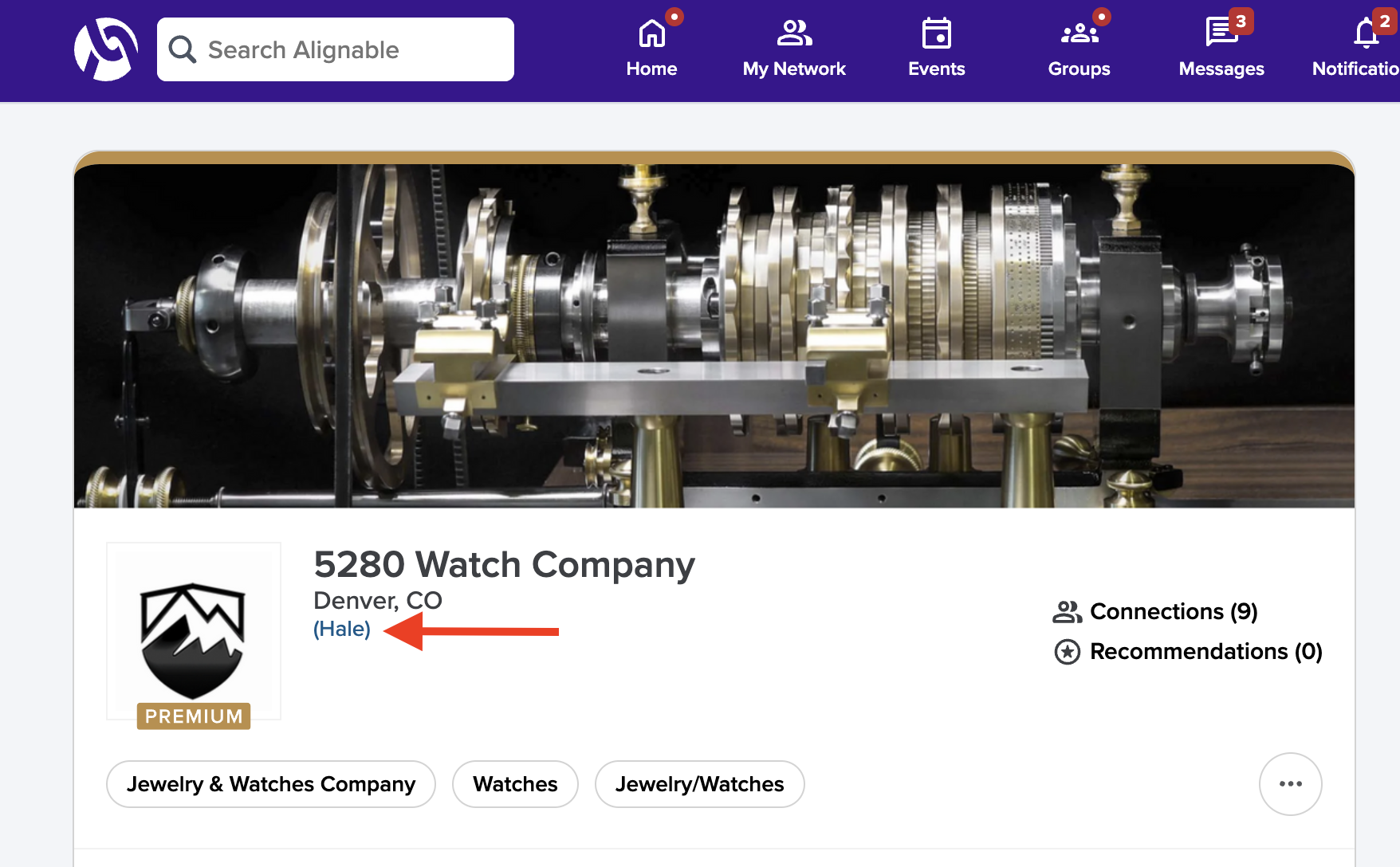This screenshot has width=1400, height=867.
Task: Click the Alignable logo icon
Action: pos(106,49)
